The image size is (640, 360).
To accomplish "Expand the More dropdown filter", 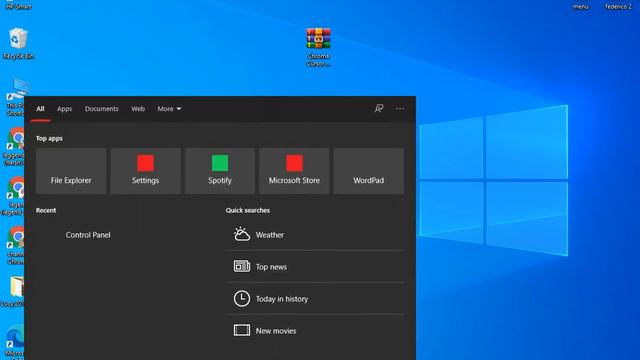I will click(169, 109).
